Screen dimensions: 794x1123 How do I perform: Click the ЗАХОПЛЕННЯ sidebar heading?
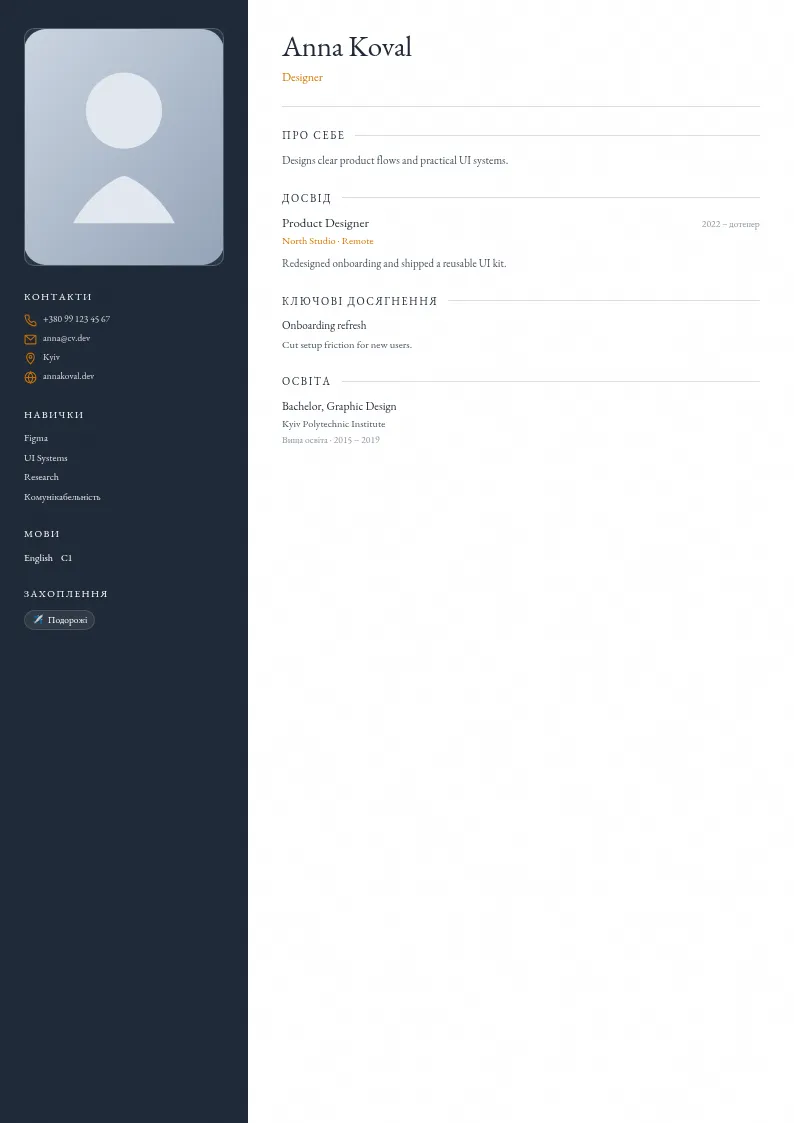click(x=66, y=594)
